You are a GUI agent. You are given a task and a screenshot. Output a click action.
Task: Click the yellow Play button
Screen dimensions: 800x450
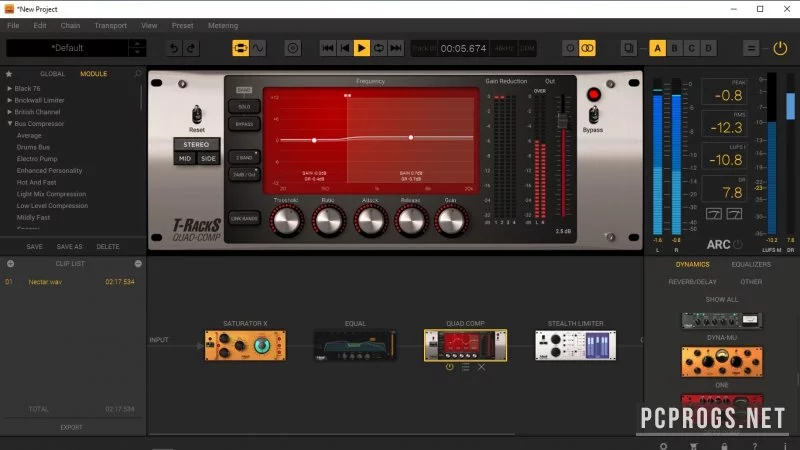click(x=362, y=48)
